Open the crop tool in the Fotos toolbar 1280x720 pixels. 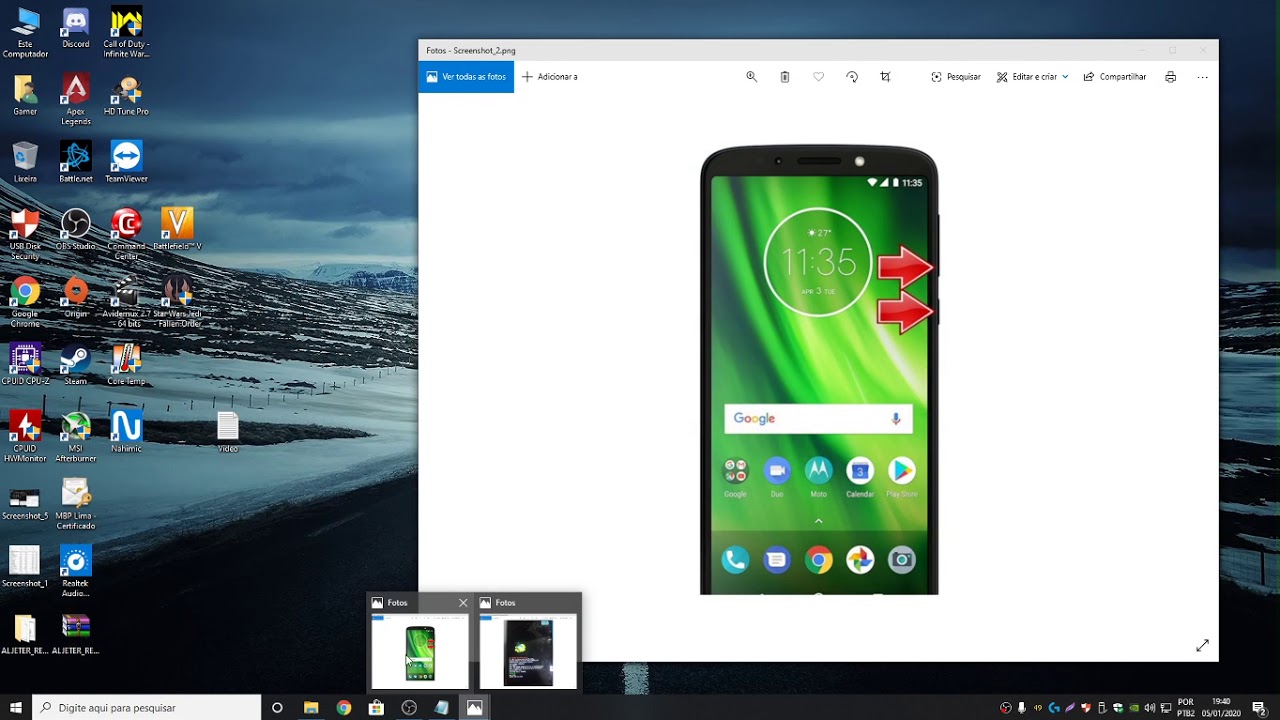click(x=885, y=77)
